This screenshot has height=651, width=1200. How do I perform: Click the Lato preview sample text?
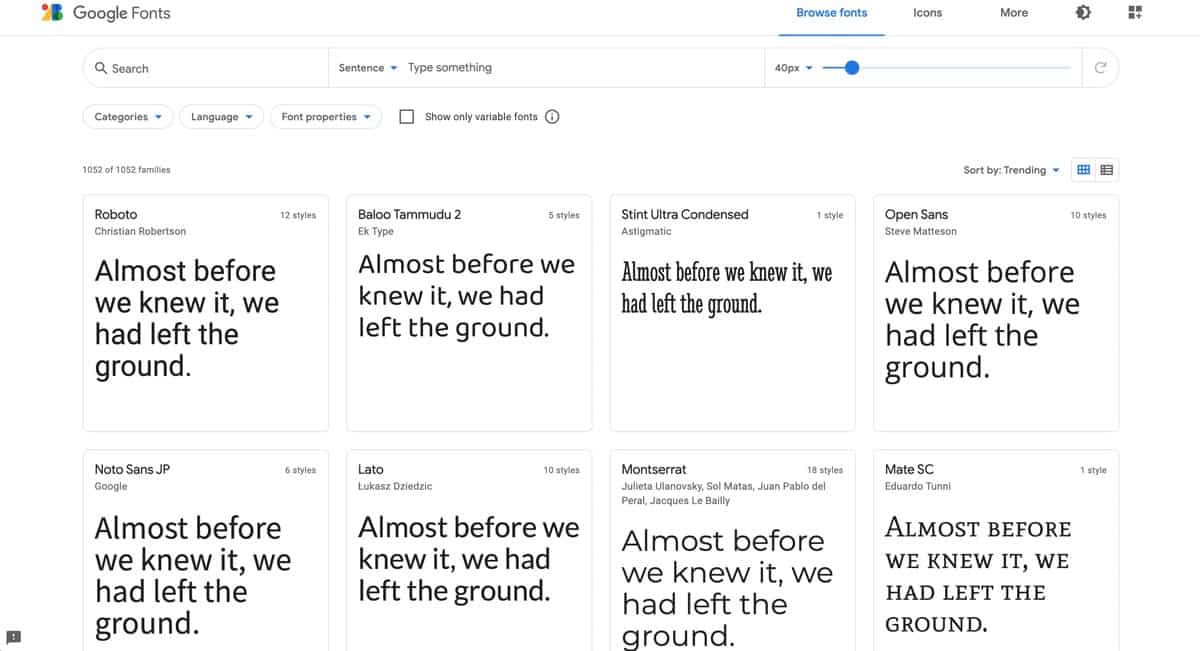click(x=469, y=559)
